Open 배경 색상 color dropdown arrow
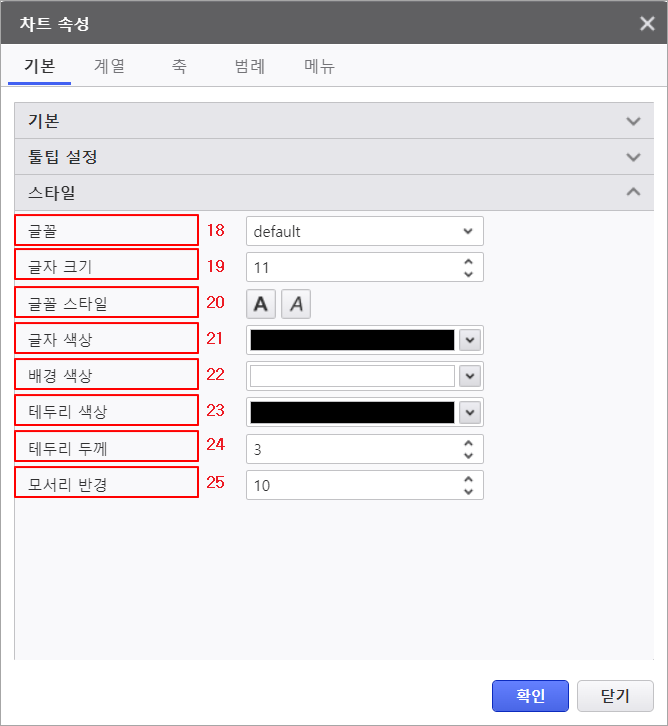668x726 pixels. [x=470, y=376]
